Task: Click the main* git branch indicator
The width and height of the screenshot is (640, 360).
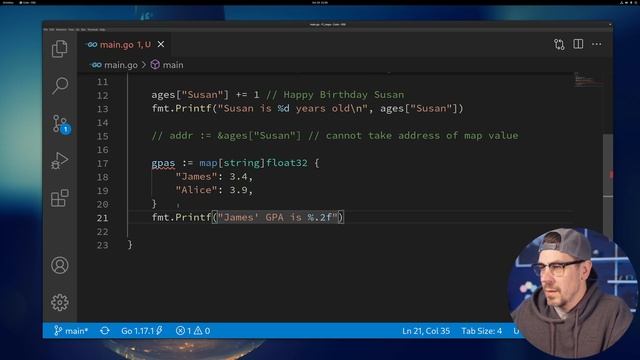Action: click(71, 331)
